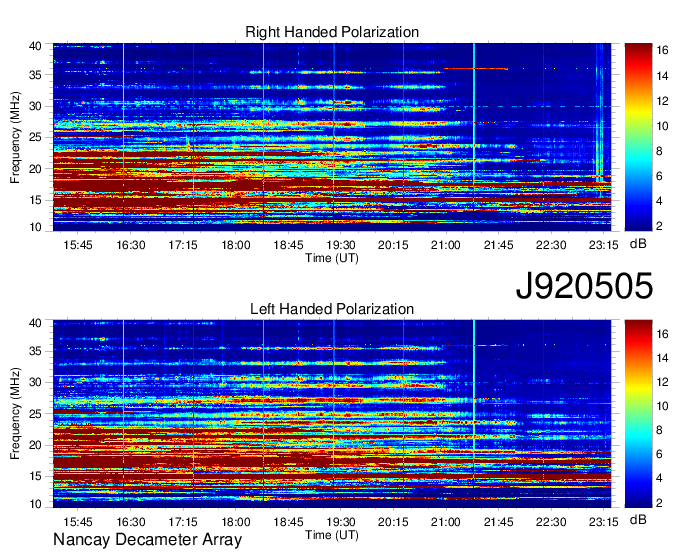Image resolution: width=680 pixels, height=552 pixels.
Task: Click 40 MHz tick on lower frequency axis
Action: tap(35, 323)
